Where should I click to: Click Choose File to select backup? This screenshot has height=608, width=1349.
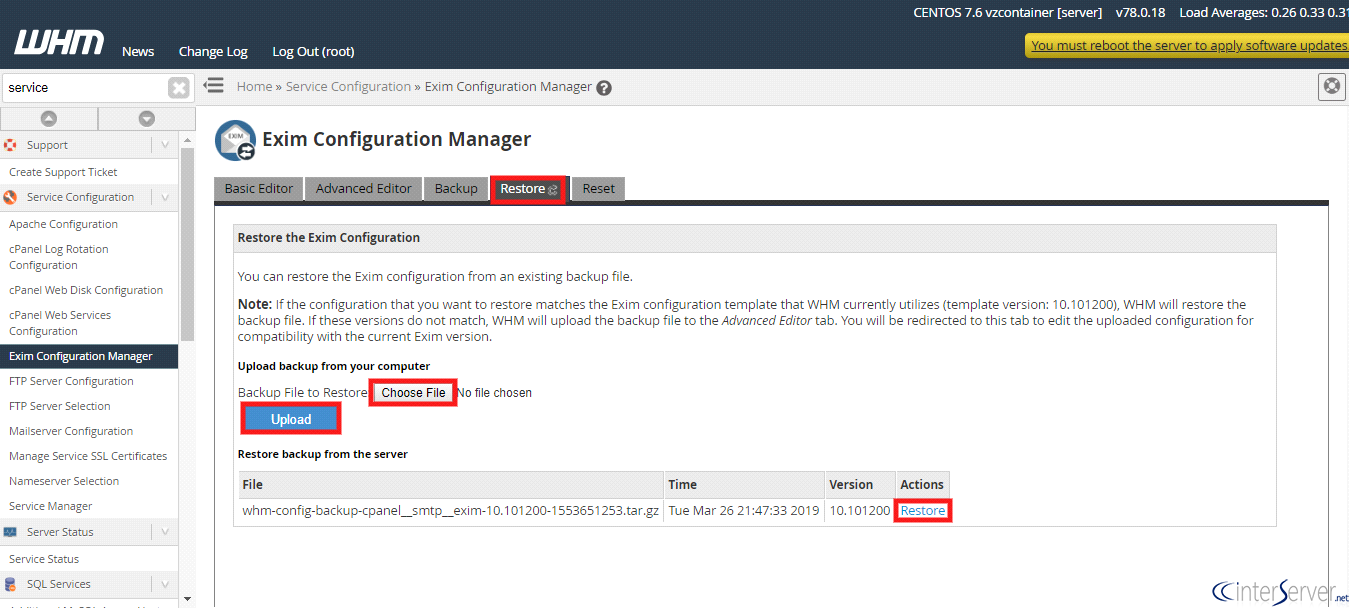coord(413,393)
